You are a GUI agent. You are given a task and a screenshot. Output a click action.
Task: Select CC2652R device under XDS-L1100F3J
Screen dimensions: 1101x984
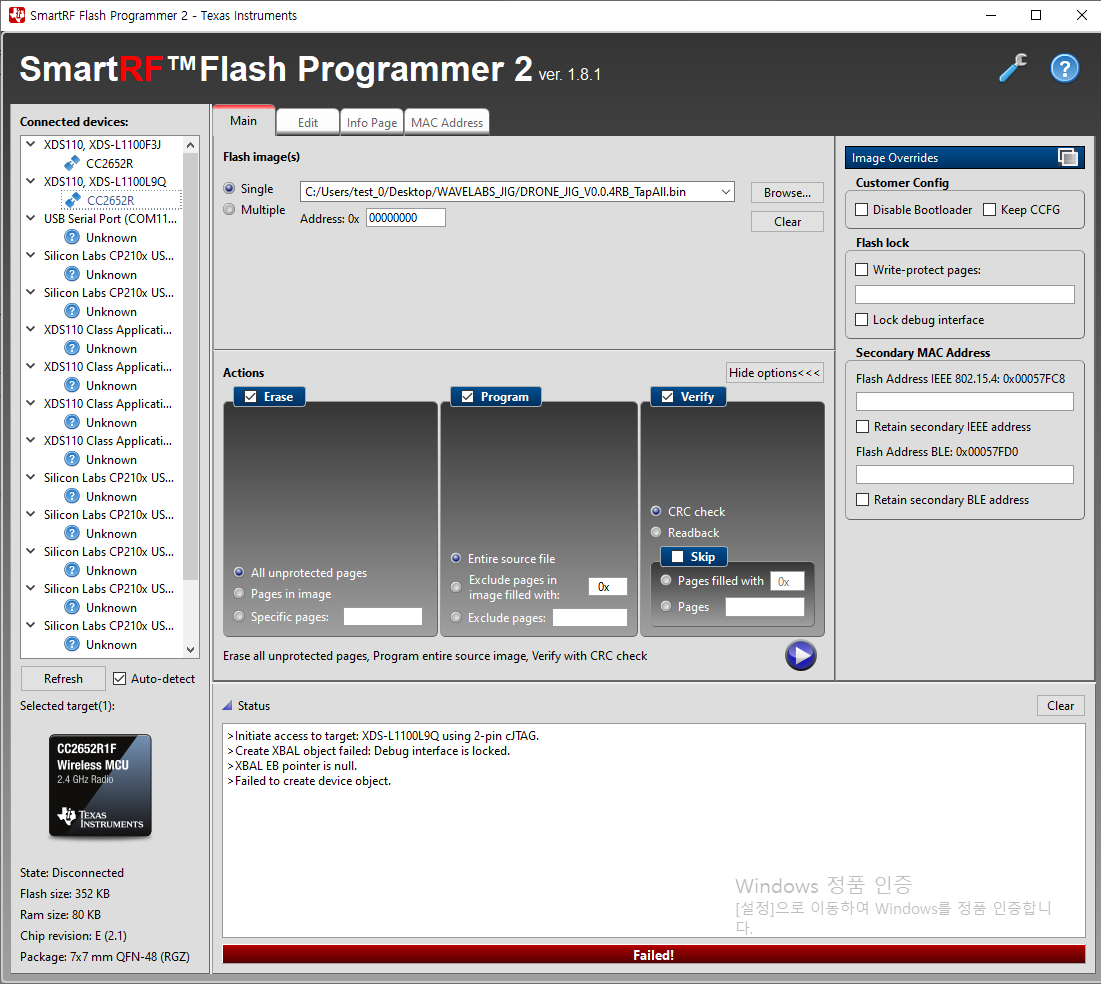109,164
